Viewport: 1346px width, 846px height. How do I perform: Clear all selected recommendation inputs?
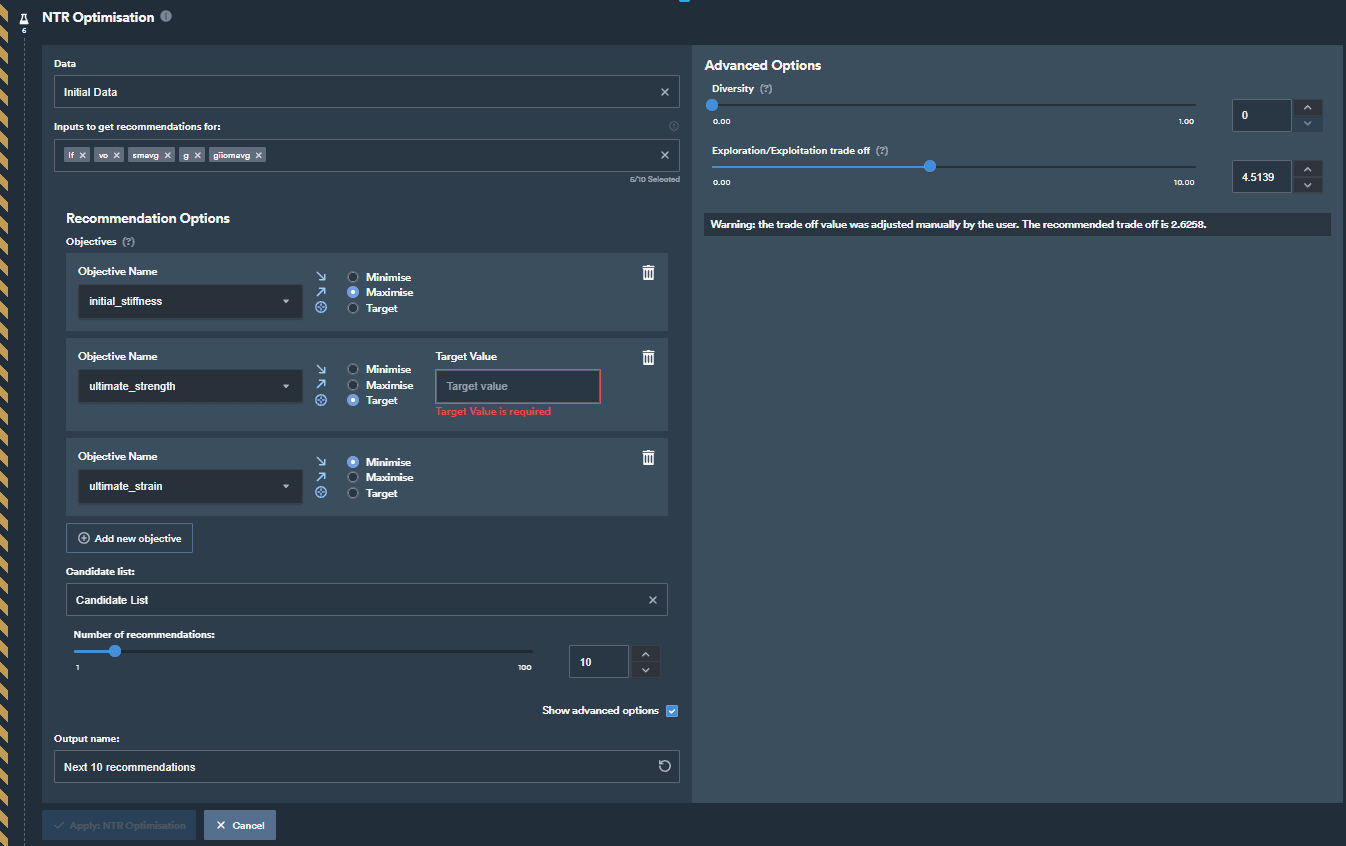coord(665,155)
